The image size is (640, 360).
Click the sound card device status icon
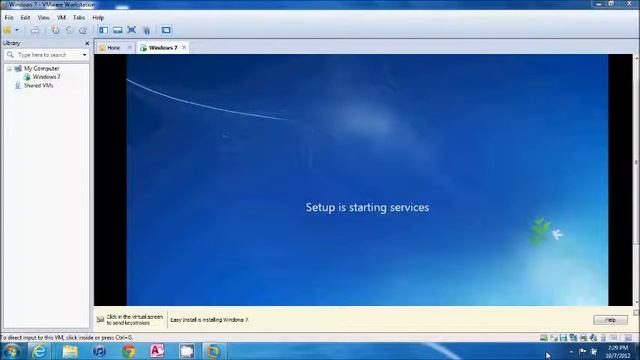[593, 338]
